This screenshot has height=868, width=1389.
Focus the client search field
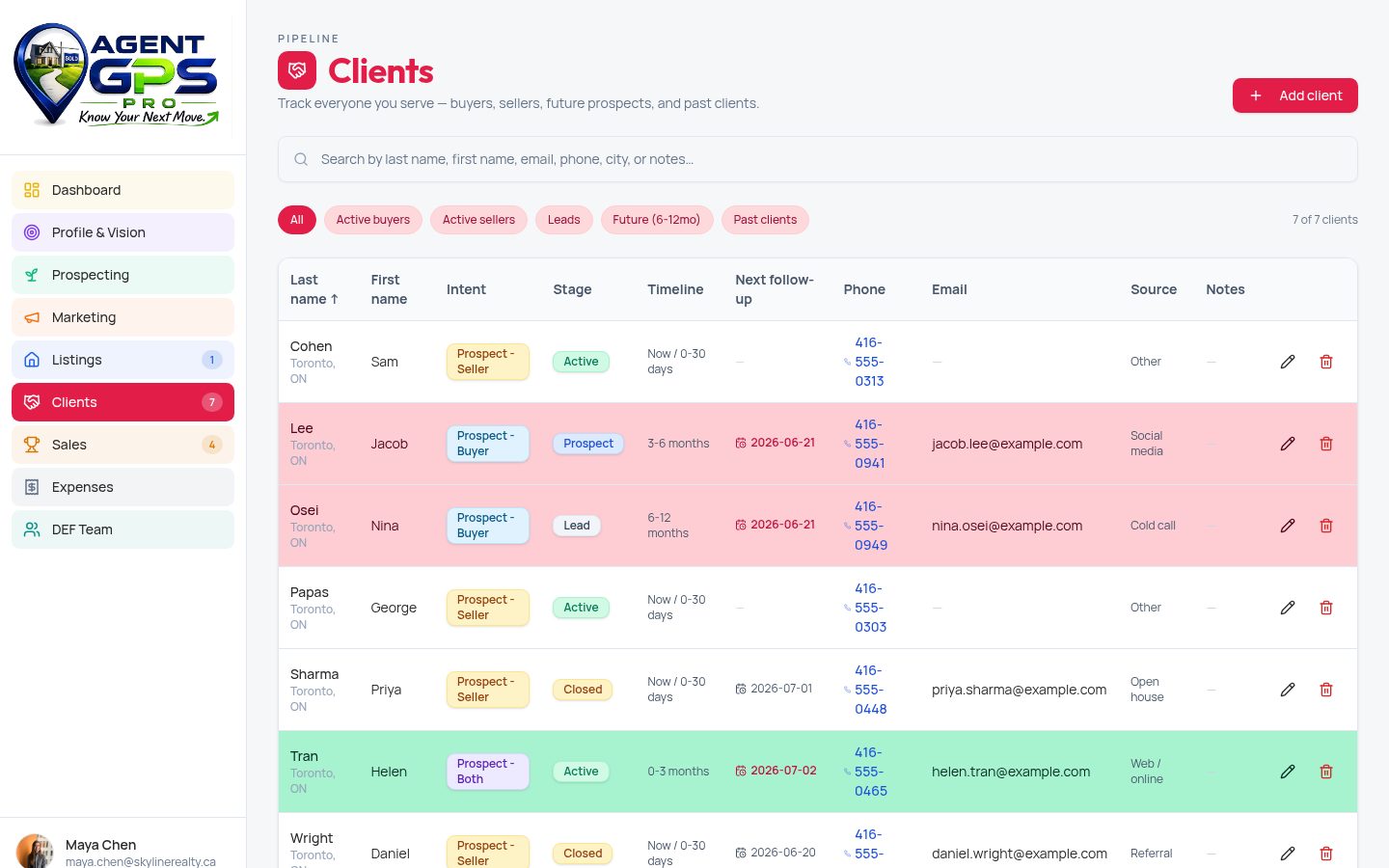tap(818, 159)
